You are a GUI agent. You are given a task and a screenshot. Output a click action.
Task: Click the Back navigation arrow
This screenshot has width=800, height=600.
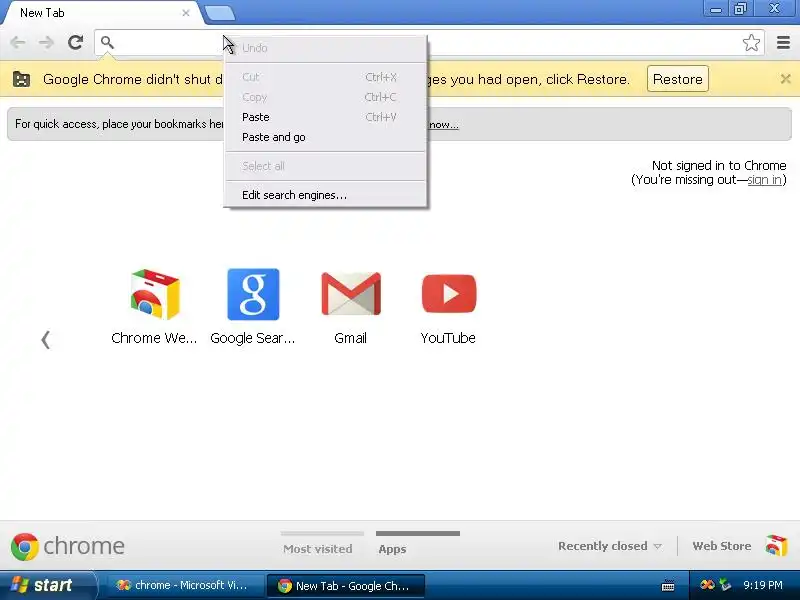point(18,42)
